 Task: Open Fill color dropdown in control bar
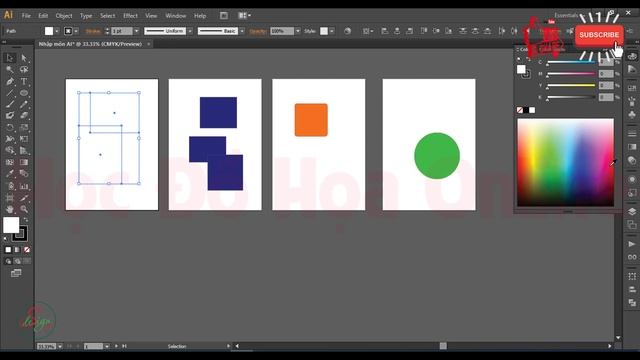coord(57,31)
